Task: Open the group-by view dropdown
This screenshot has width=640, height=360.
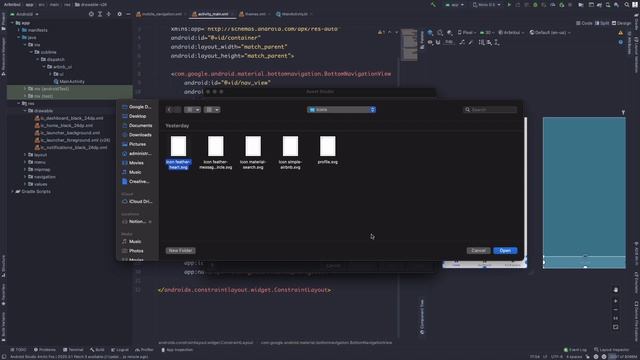Action: [212, 110]
